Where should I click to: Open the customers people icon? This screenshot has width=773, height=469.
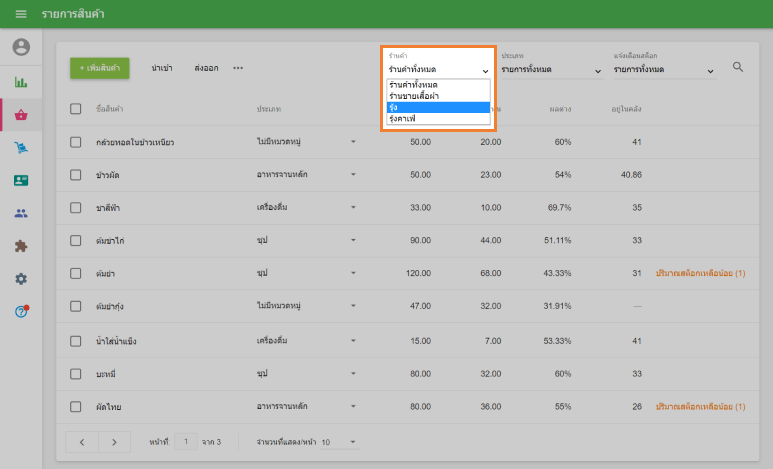(21, 213)
